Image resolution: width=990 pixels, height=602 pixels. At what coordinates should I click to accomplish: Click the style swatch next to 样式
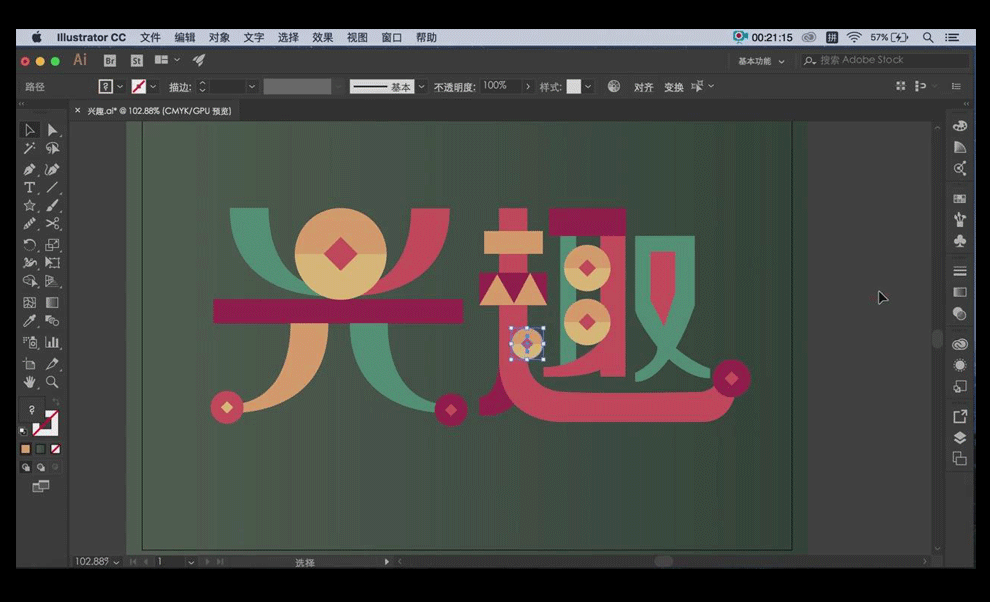click(574, 87)
